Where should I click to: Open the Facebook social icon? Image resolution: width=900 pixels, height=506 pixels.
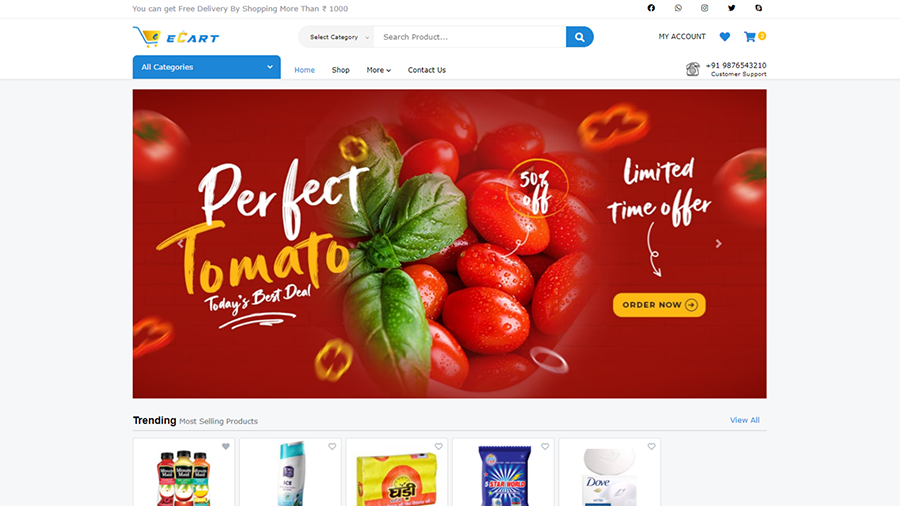pos(651,8)
